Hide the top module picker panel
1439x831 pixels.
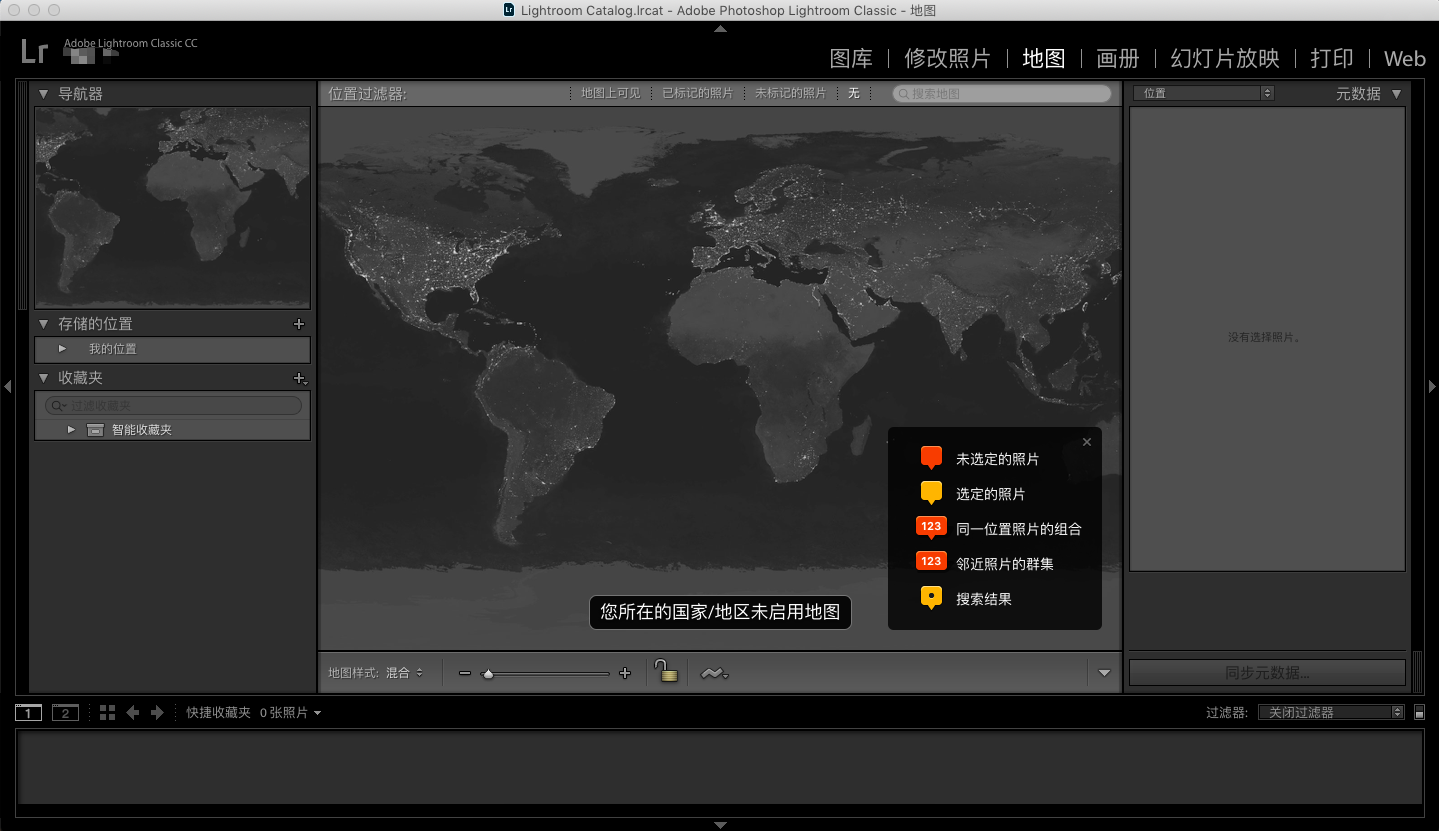coord(720,29)
